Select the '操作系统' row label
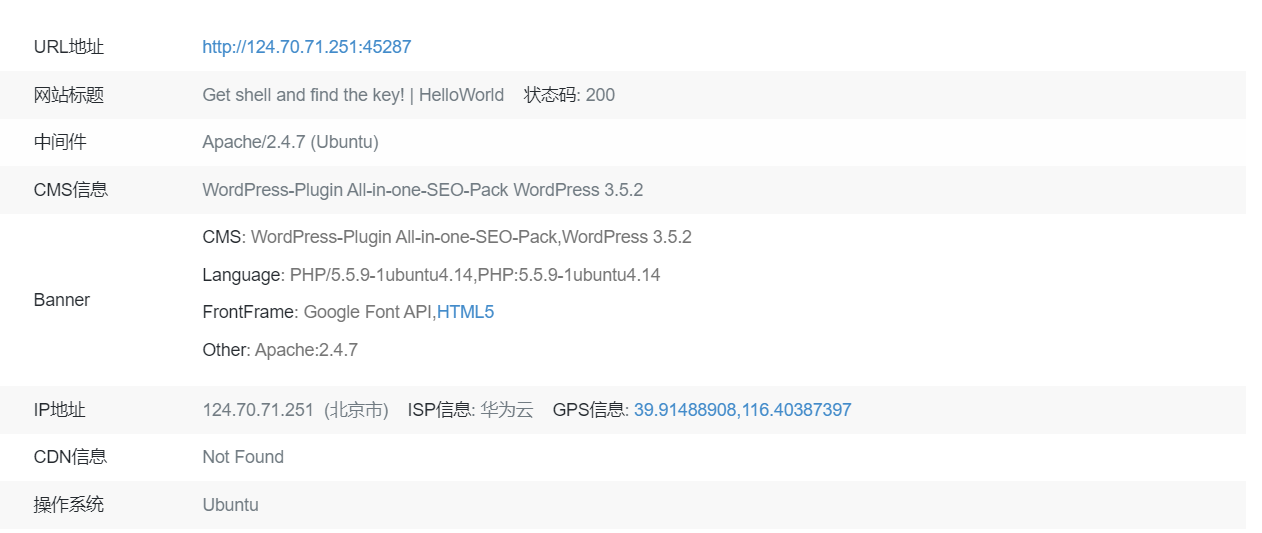 click(x=69, y=505)
